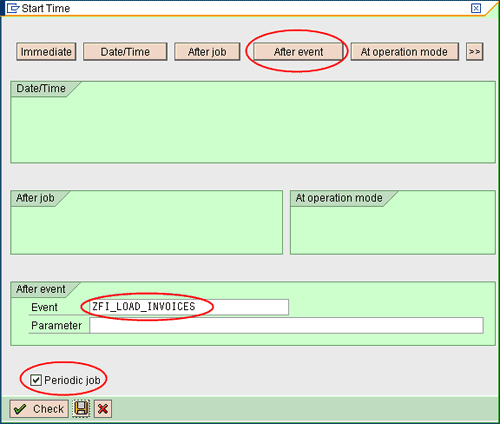Show more start options with >> button
Viewport: 500px width, 424px height.
click(474, 52)
